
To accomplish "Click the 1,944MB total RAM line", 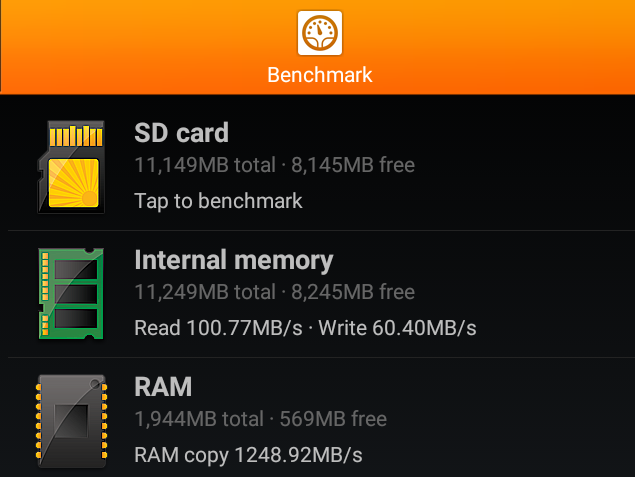I will tap(260, 419).
